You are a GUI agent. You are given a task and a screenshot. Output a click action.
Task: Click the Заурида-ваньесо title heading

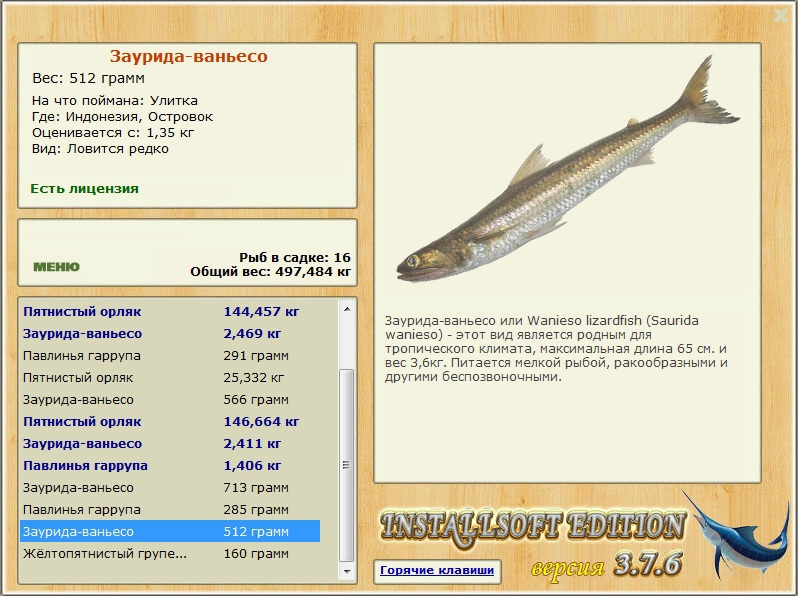click(x=188, y=56)
